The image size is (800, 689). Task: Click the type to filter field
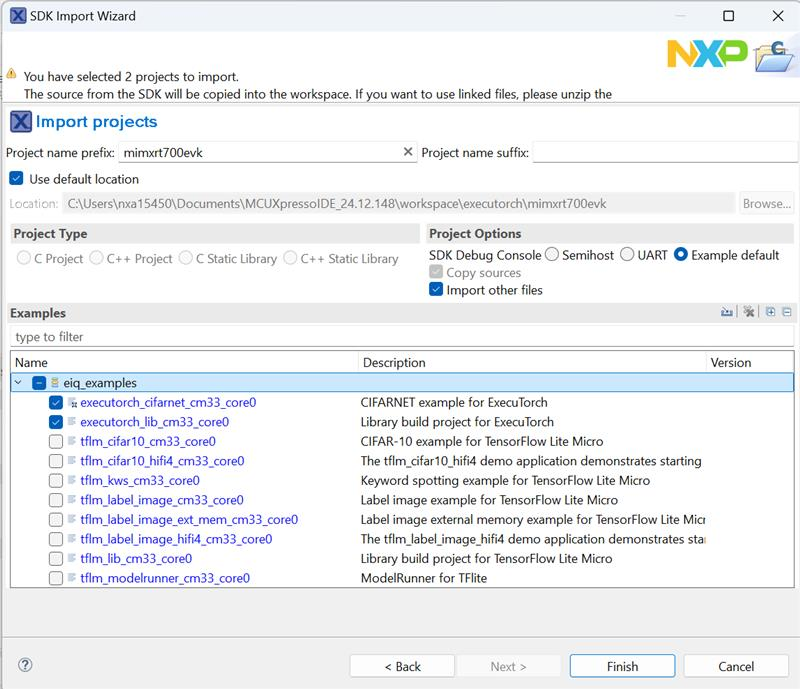pos(400,337)
